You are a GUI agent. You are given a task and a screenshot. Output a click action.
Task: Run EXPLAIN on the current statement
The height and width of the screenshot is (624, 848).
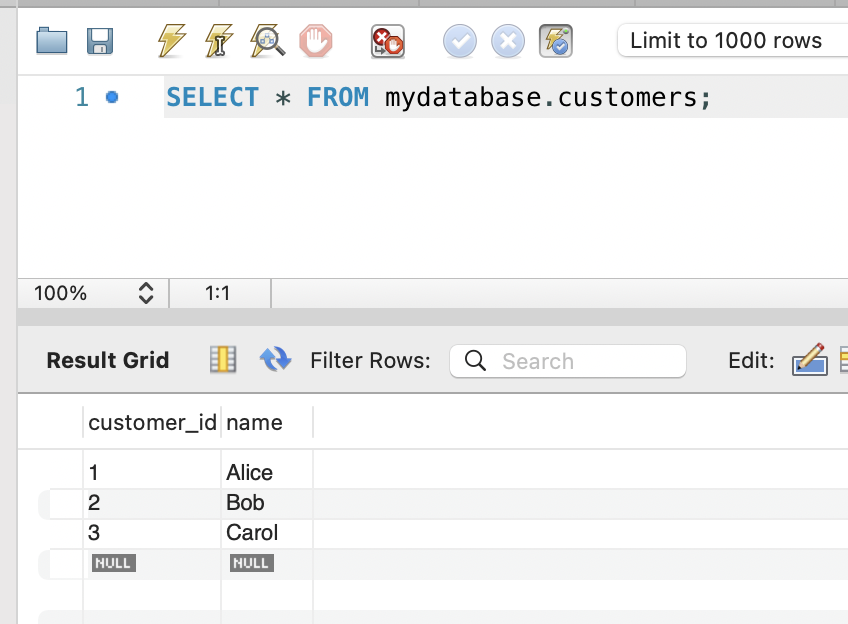tap(267, 41)
